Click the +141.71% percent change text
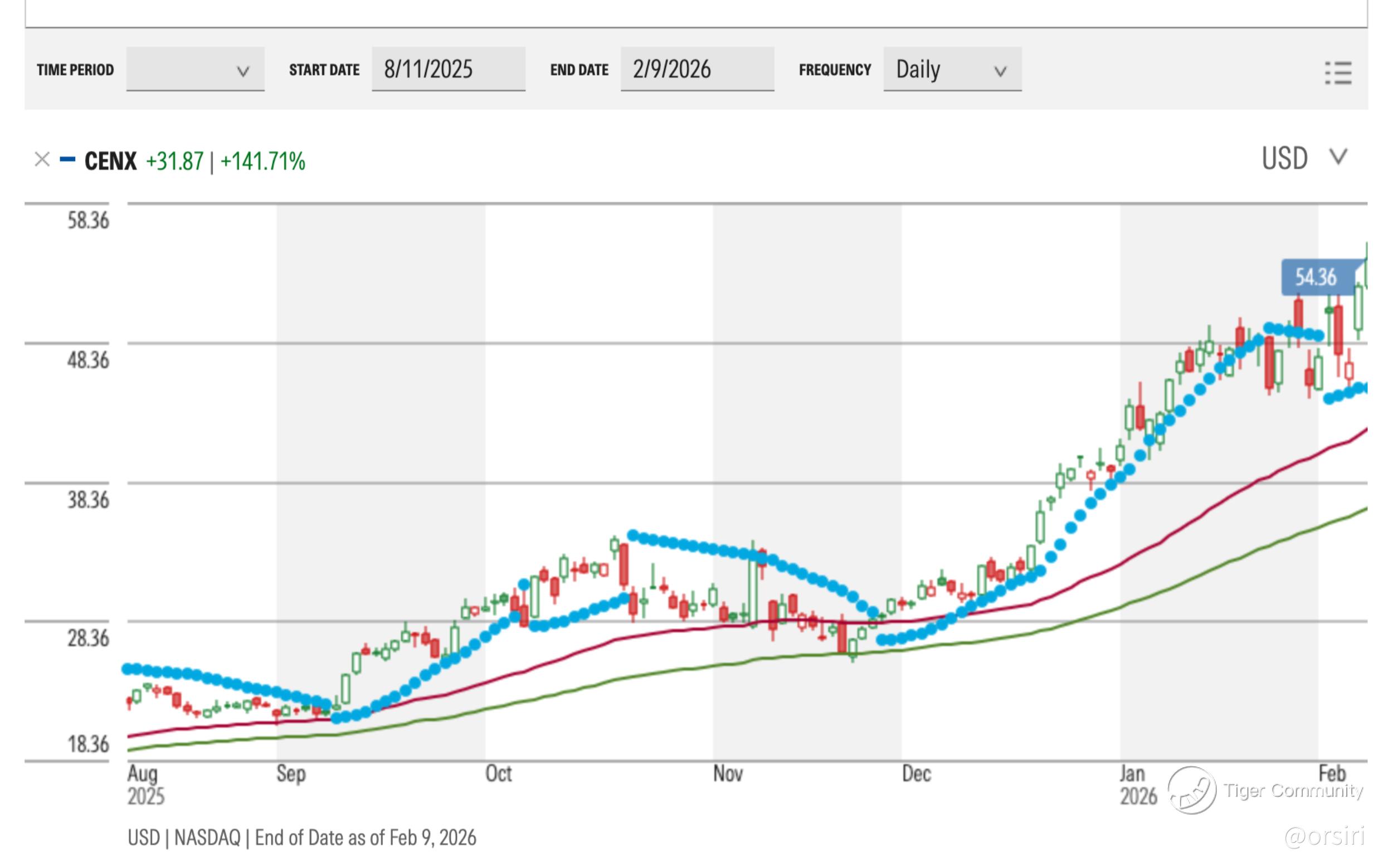Viewport: 1393px width, 868px height. tap(262, 162)
